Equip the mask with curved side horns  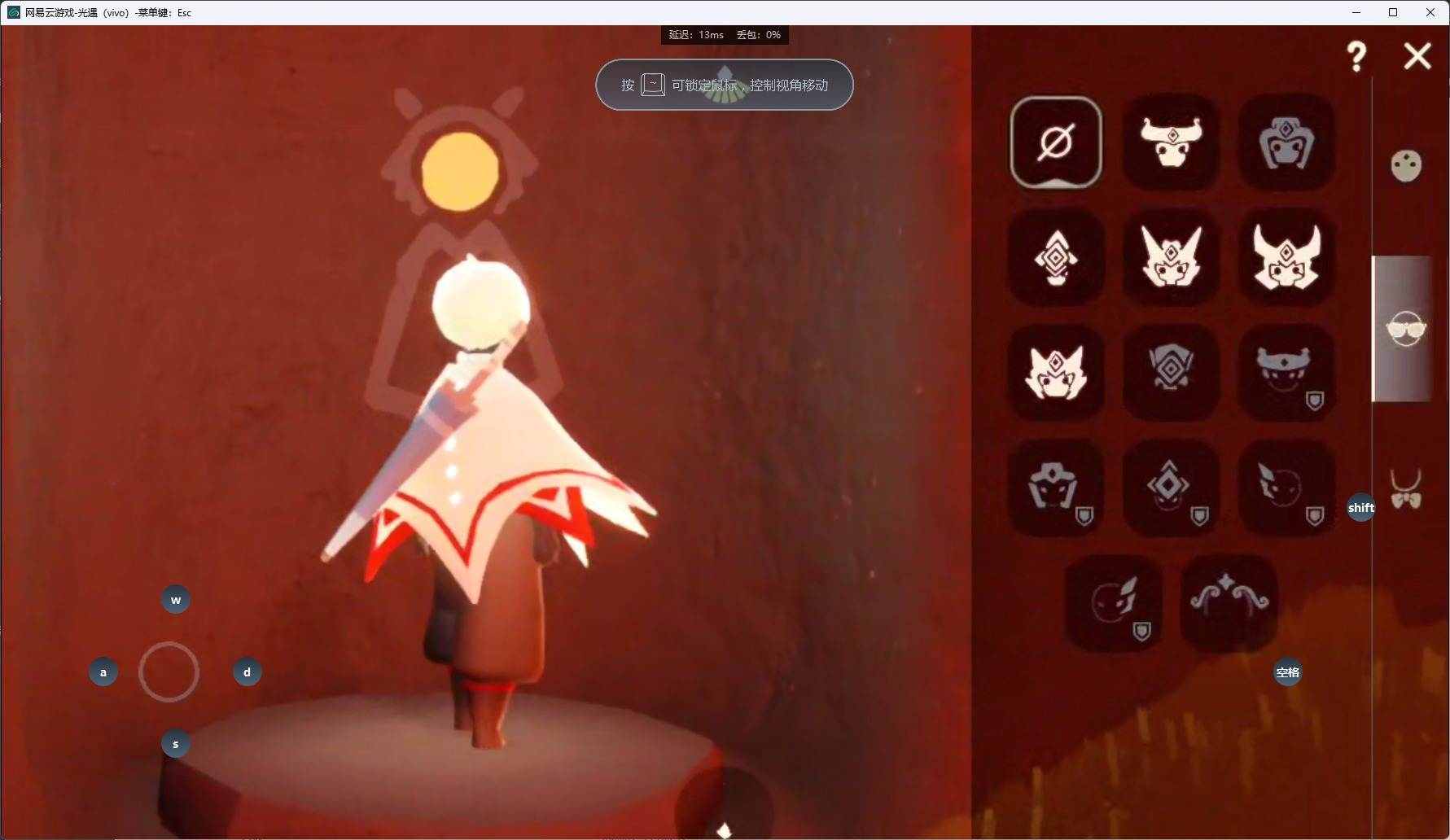coord(1286,257)
